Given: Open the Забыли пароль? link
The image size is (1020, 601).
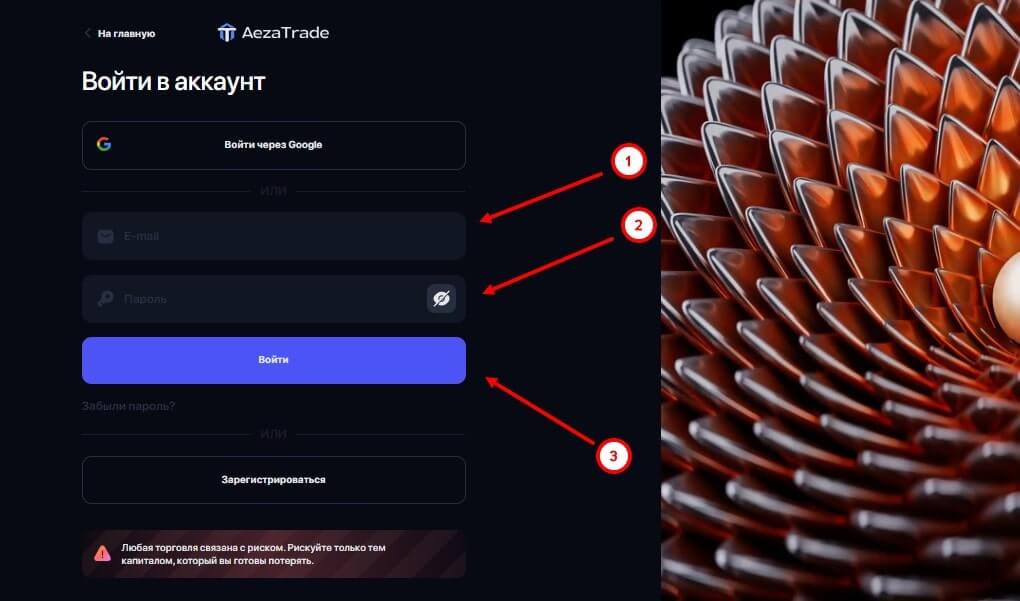Looking at the screenshot, I should (x=128, y=406).
